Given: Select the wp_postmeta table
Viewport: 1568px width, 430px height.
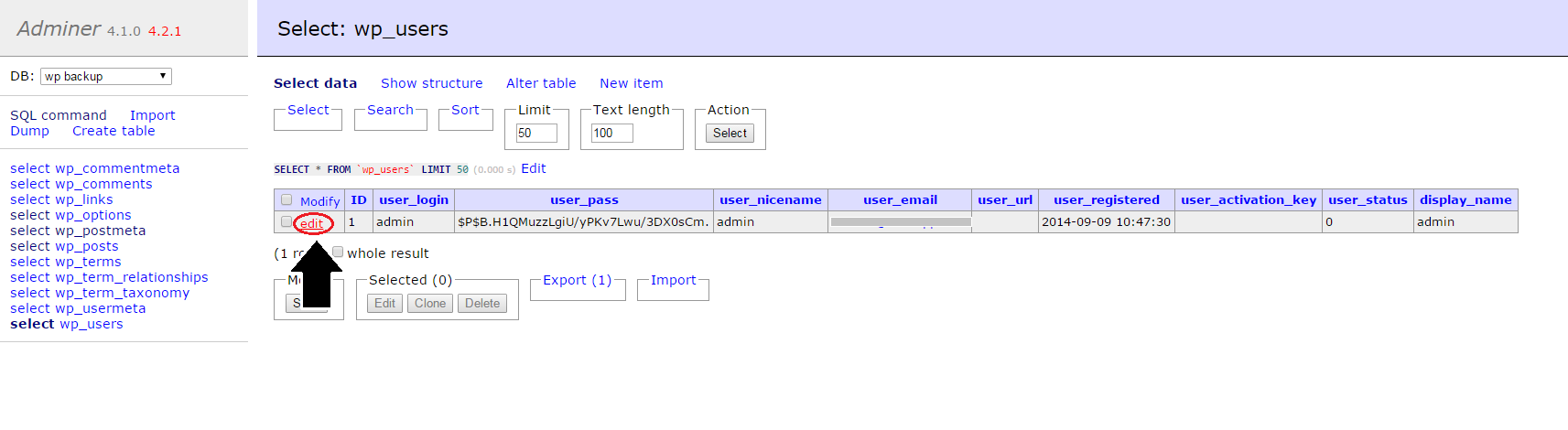Looking at the screenshot, I should (101, 231).
